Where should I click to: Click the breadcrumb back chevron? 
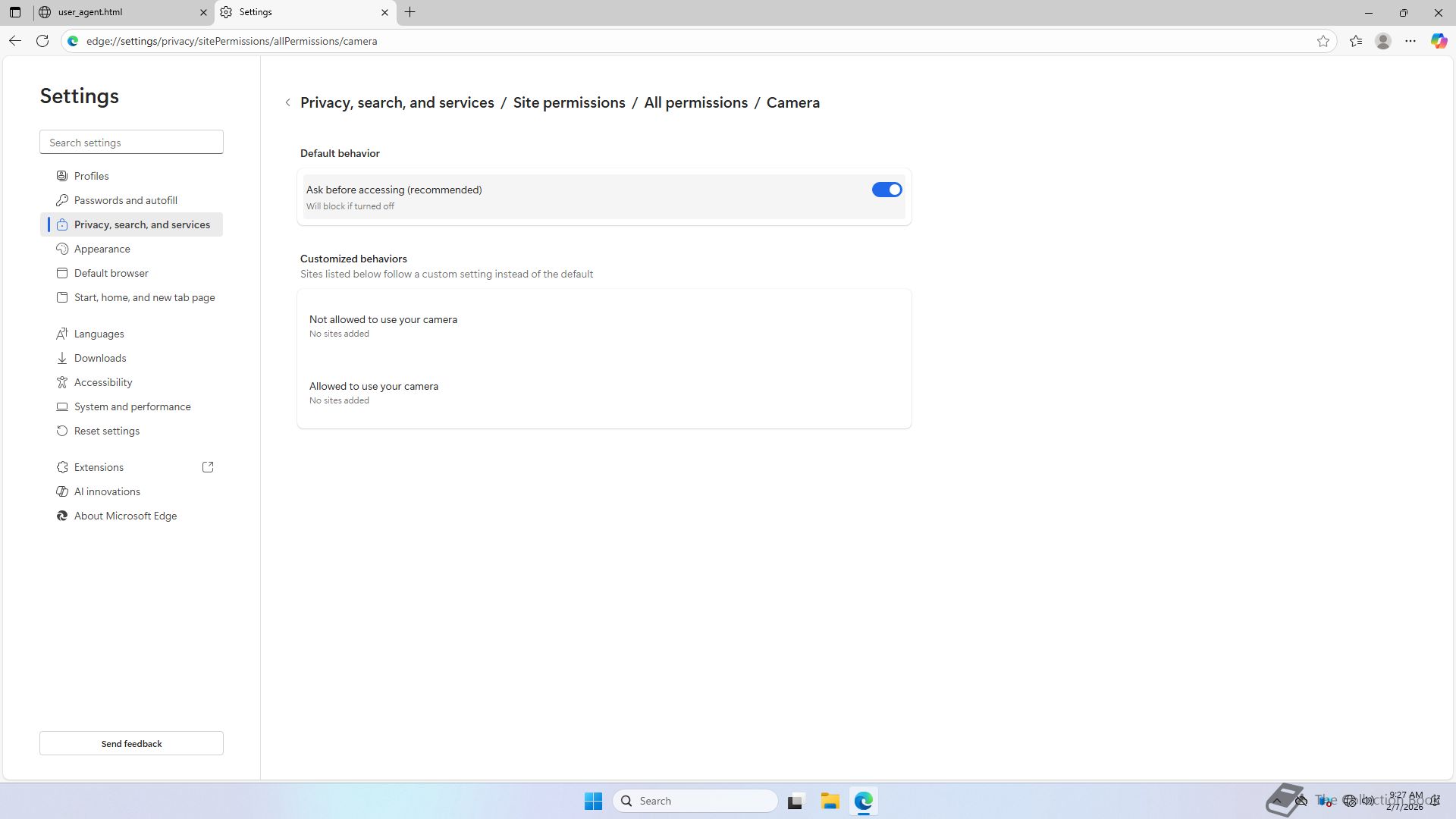point(287,103)
